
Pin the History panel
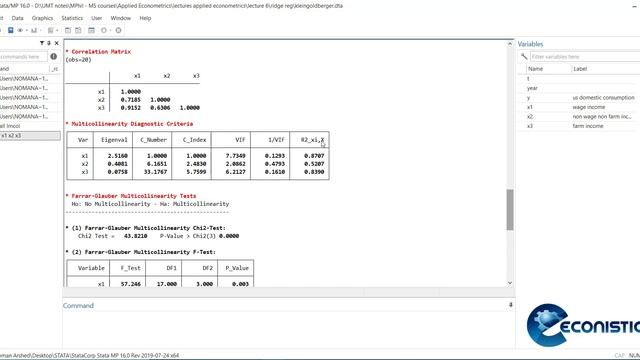coord(49,43)
